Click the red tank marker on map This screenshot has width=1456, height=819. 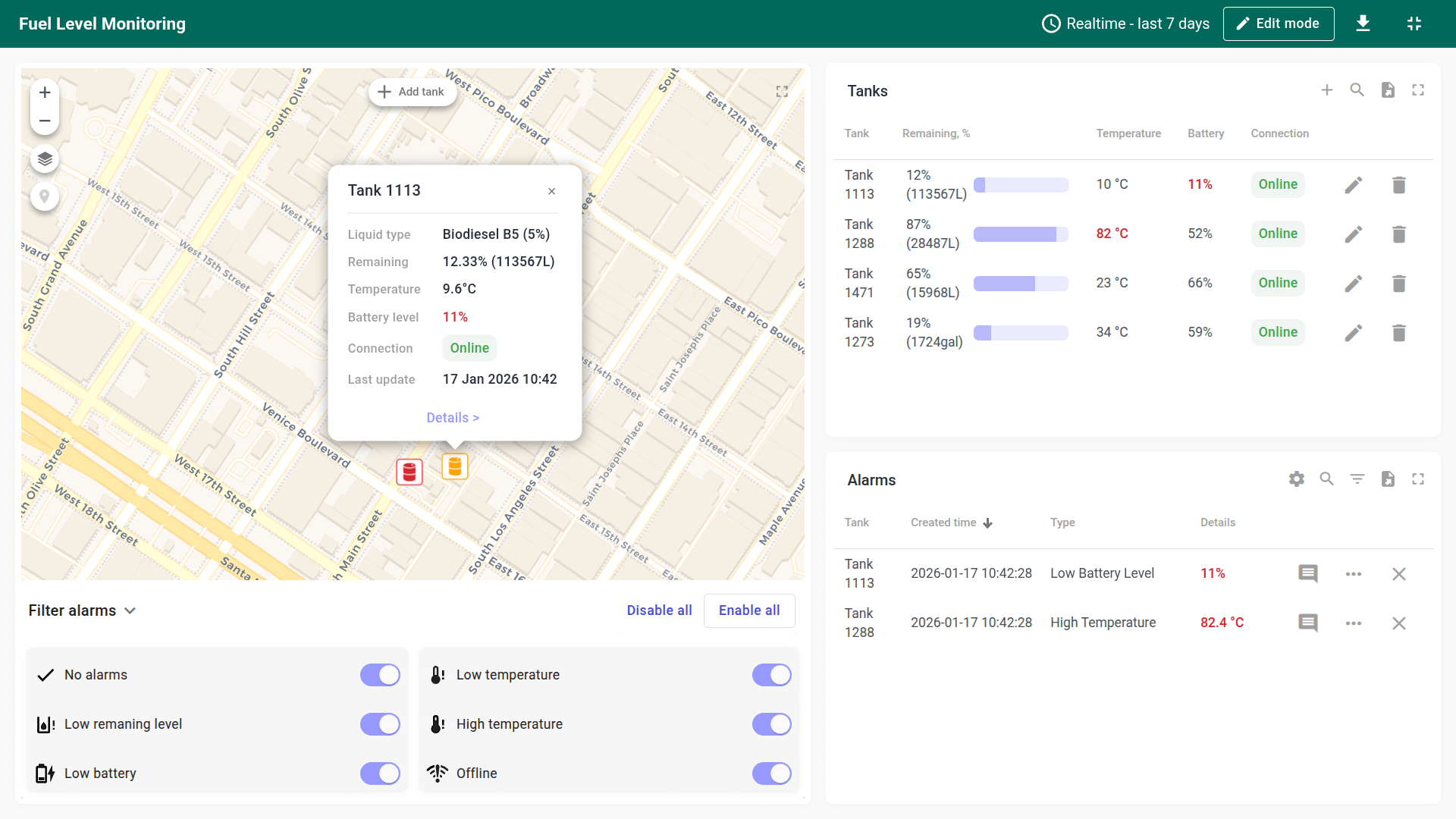[x=409, y=472]
